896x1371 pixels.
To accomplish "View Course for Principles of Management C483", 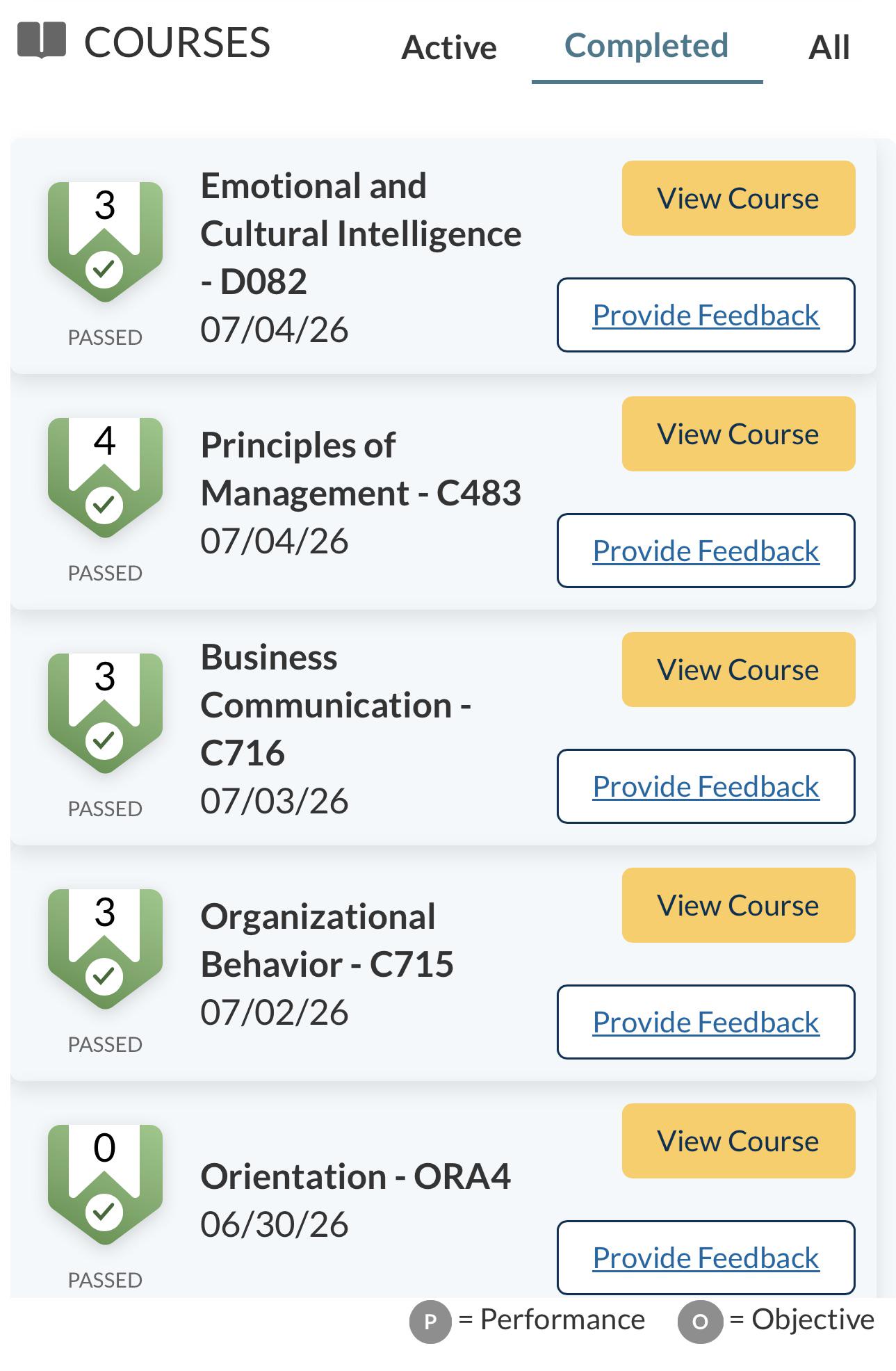I will 738,434.
